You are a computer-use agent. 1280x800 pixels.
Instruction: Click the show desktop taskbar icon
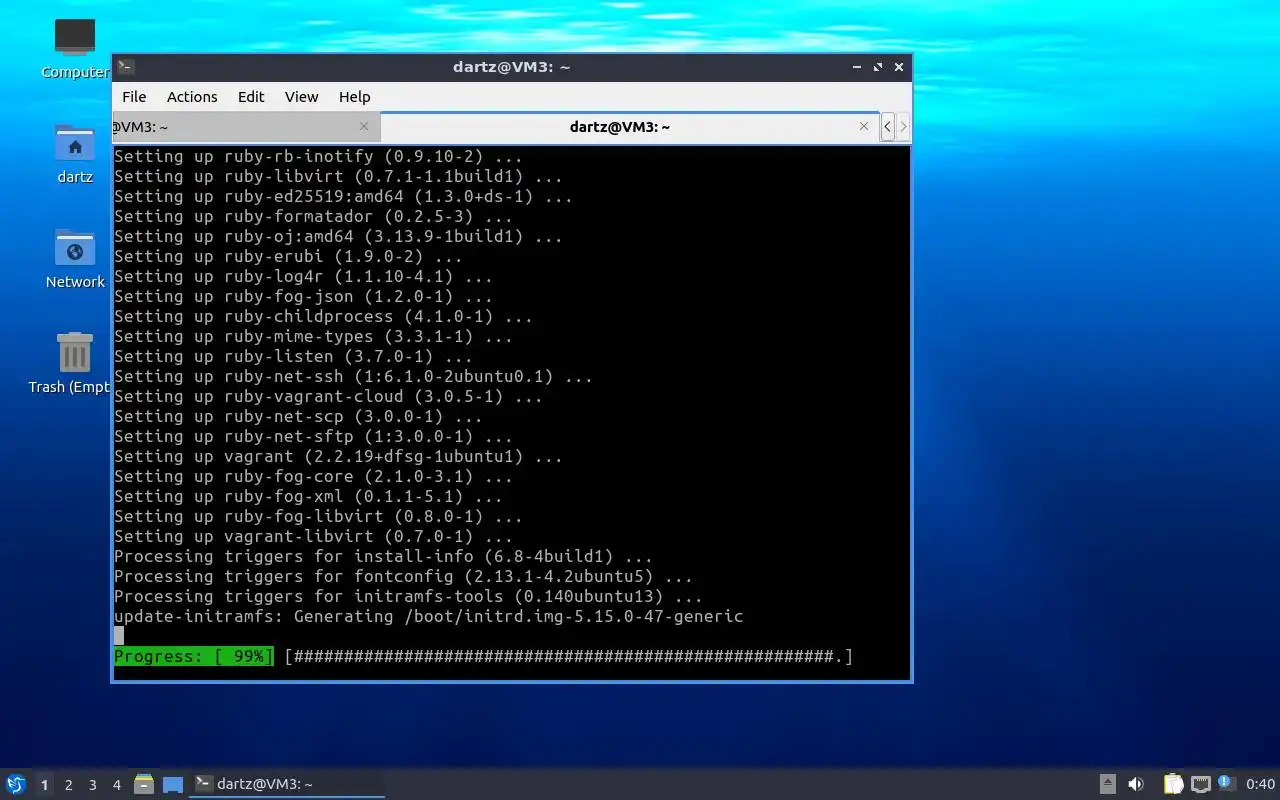173,784
